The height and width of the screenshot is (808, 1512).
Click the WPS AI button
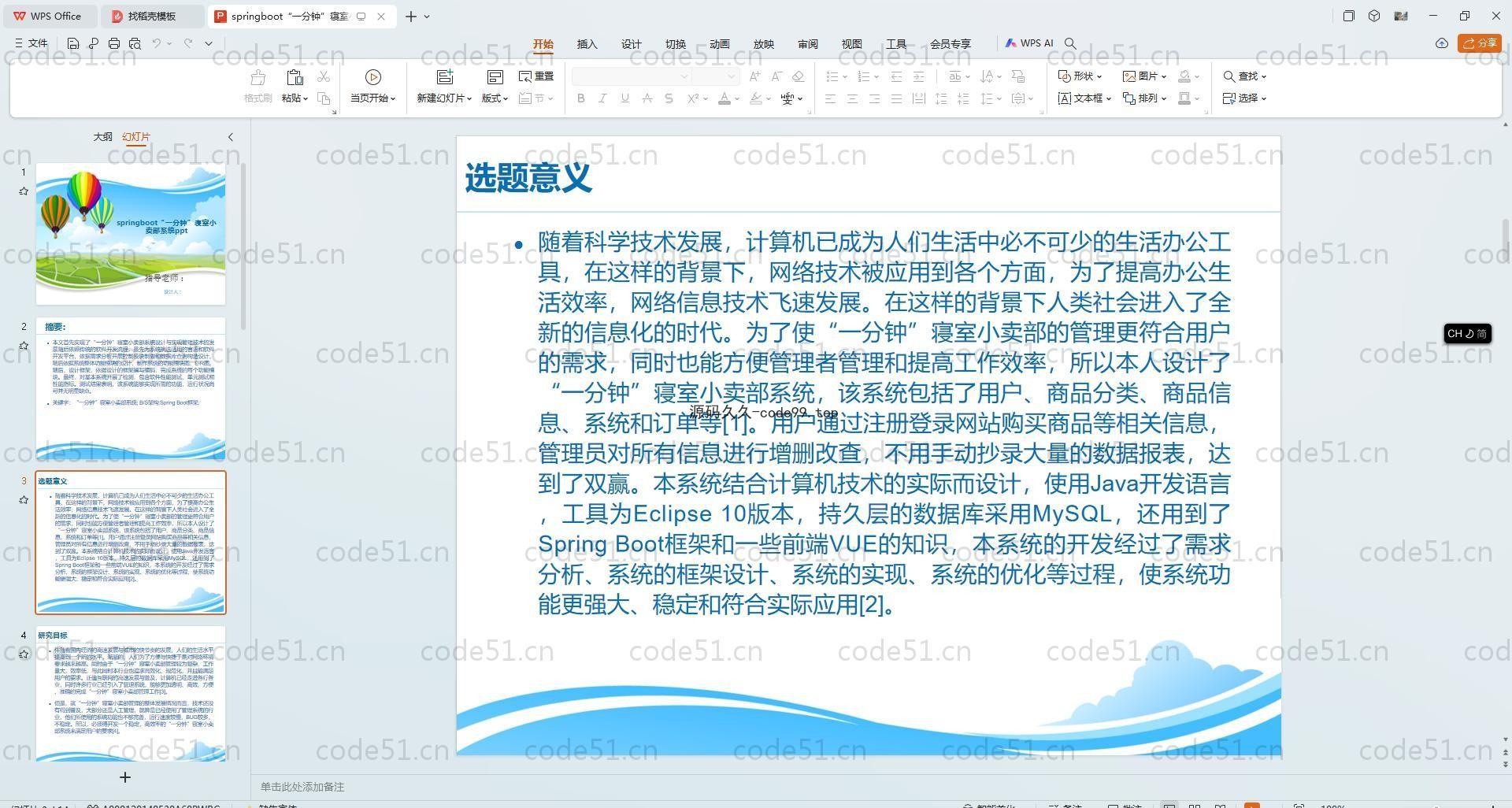point(1029,43)
